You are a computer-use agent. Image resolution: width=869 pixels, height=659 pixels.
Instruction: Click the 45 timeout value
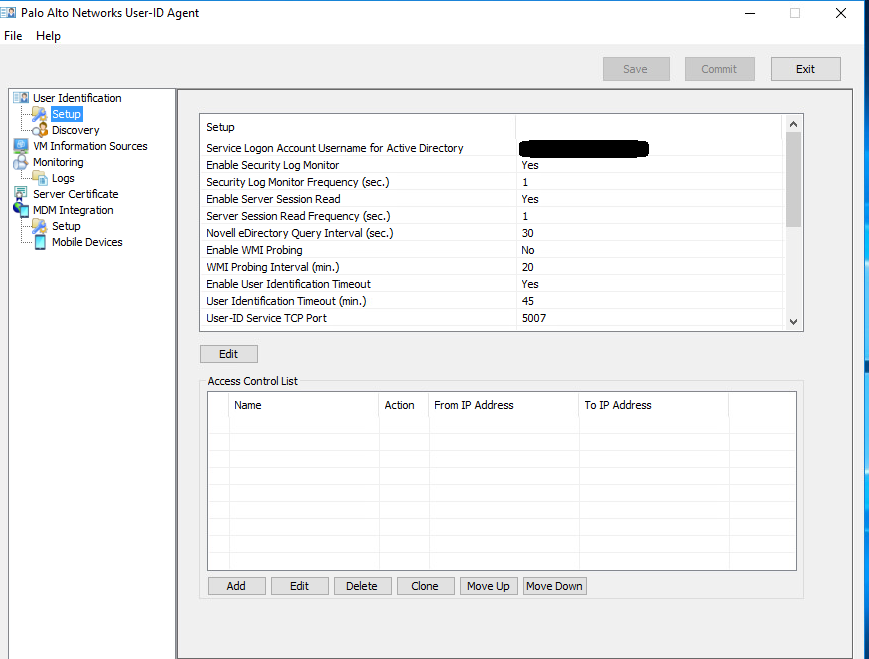[528, 301]
